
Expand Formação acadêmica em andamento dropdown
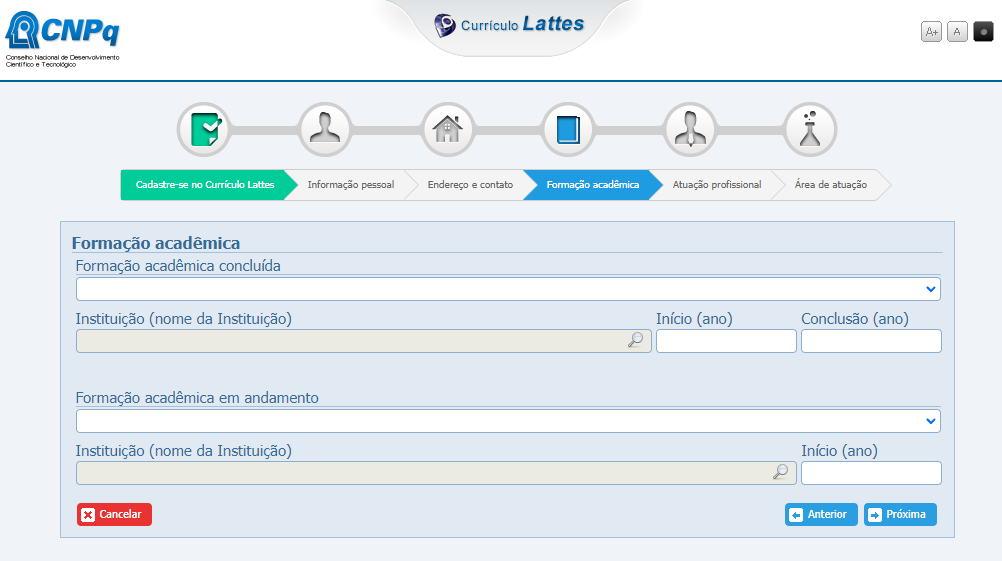[508, 421]
